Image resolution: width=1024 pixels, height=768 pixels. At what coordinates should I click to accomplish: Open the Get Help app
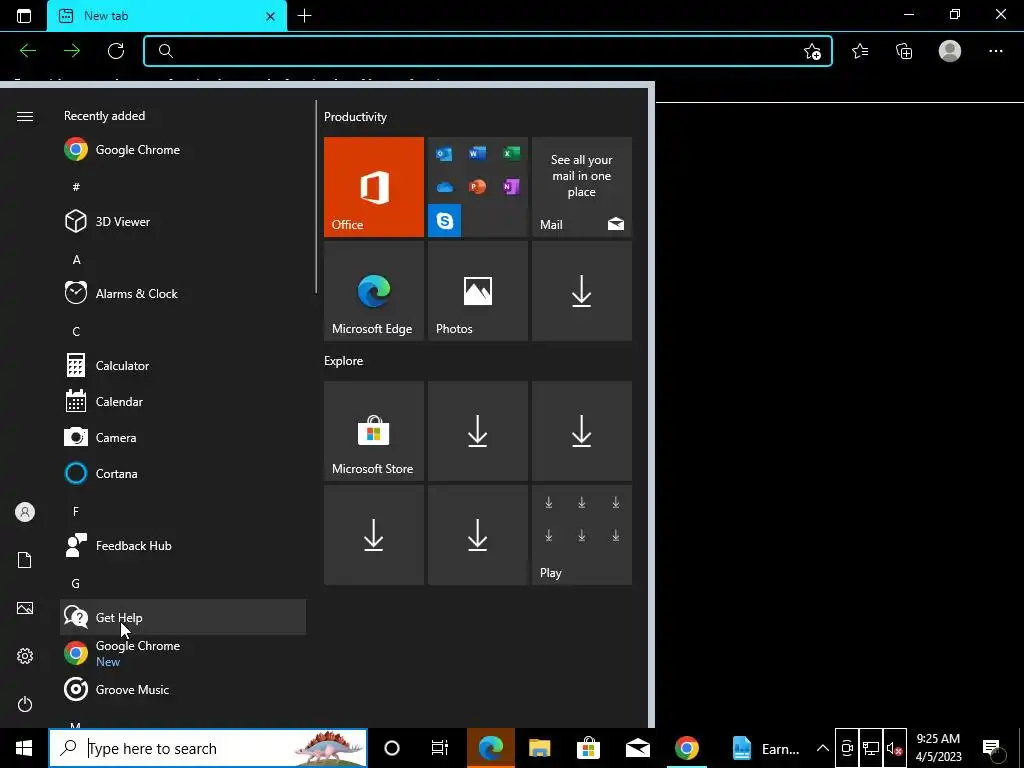[x=183, y=617]
